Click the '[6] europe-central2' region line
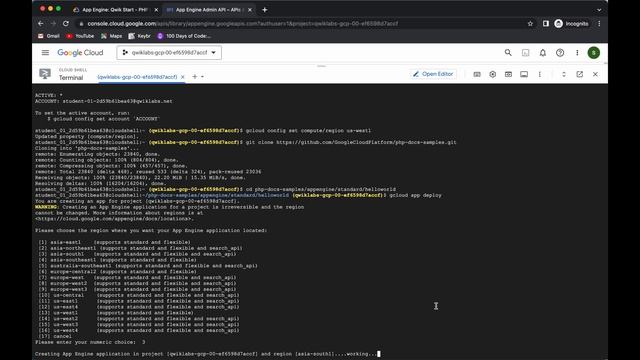This screenshot has width=640, height=360. [118, 271]
